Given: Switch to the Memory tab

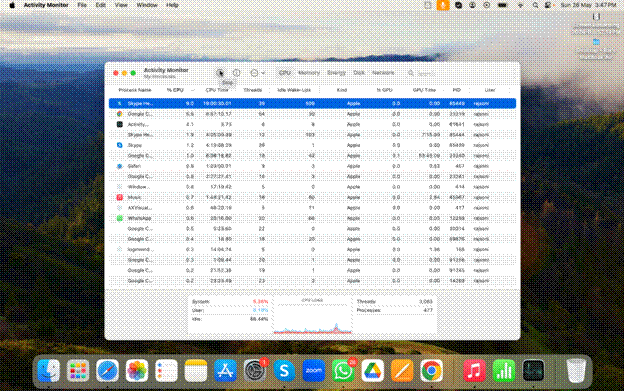Looking at the screenshot, I should pos(309,73).
